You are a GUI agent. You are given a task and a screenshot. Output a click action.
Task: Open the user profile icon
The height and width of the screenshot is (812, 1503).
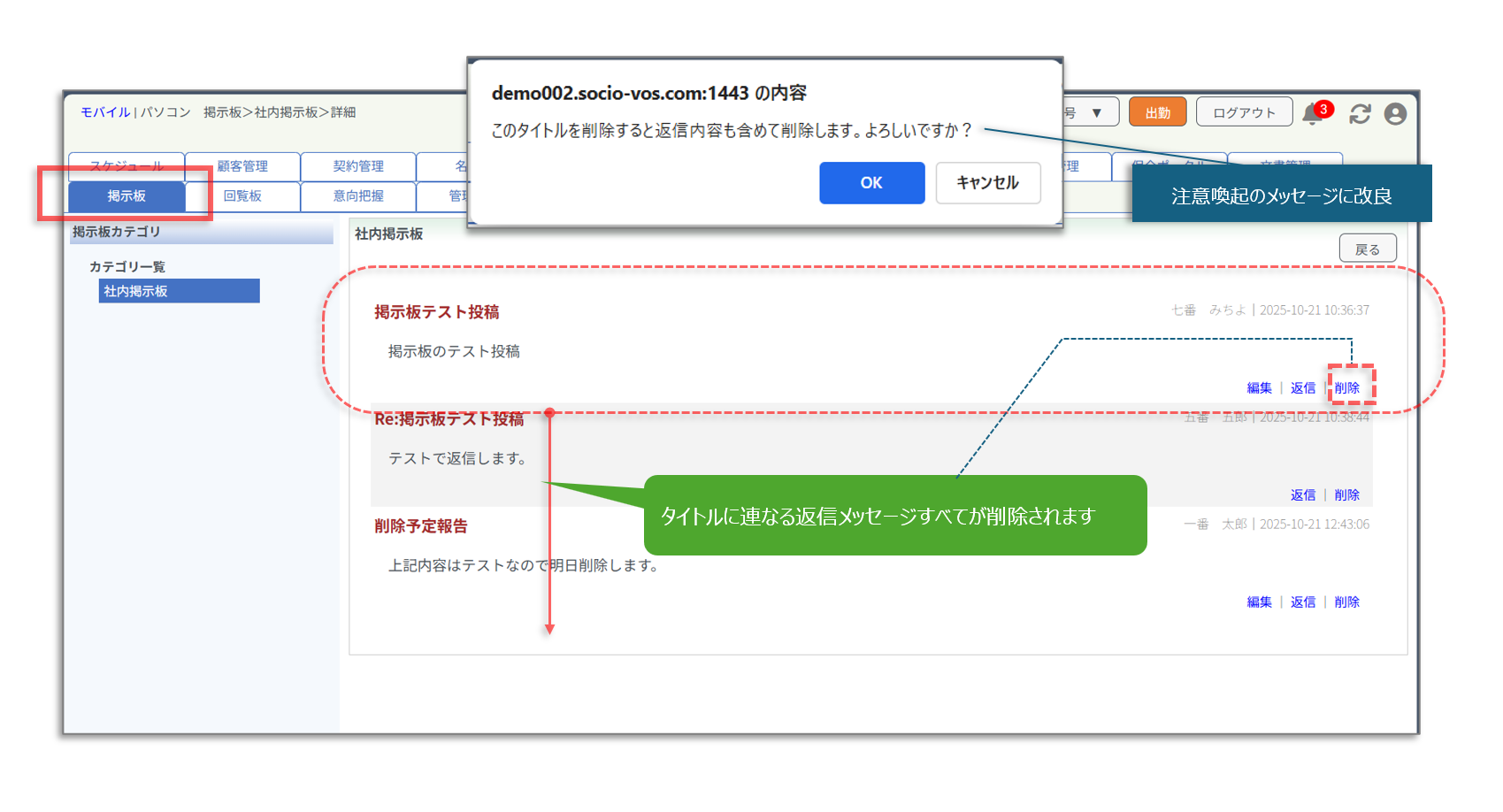click(x=1395, y=114)
